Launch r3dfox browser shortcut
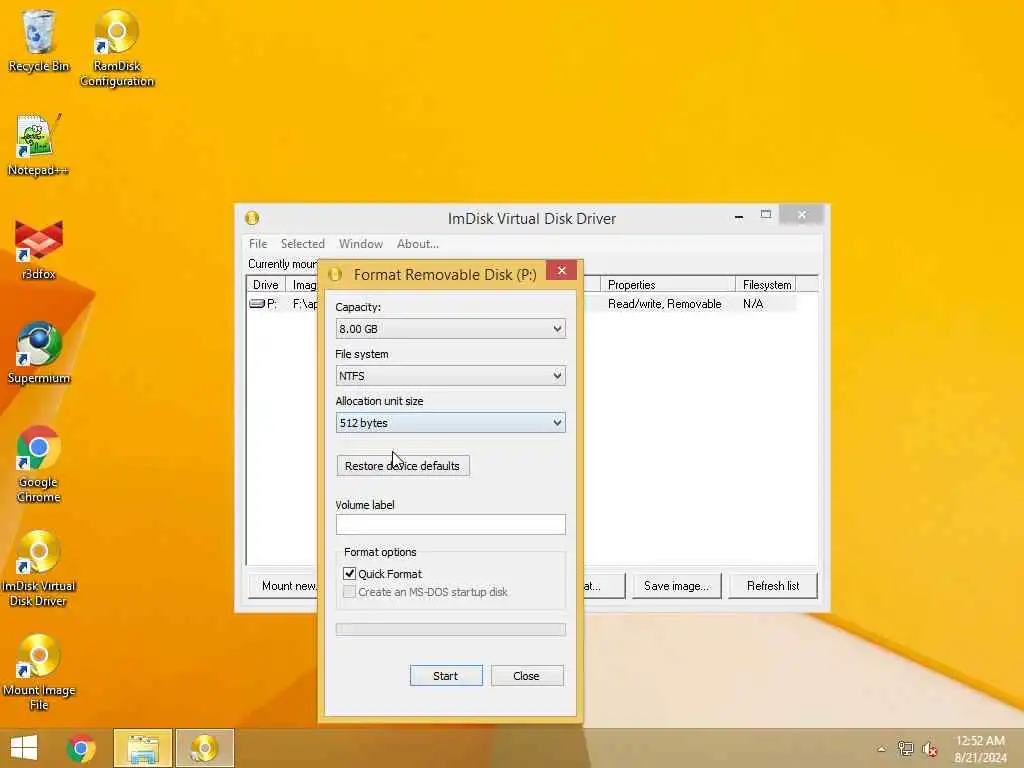The width and height of the screenshot is (1024, 768). pos(39,249)
